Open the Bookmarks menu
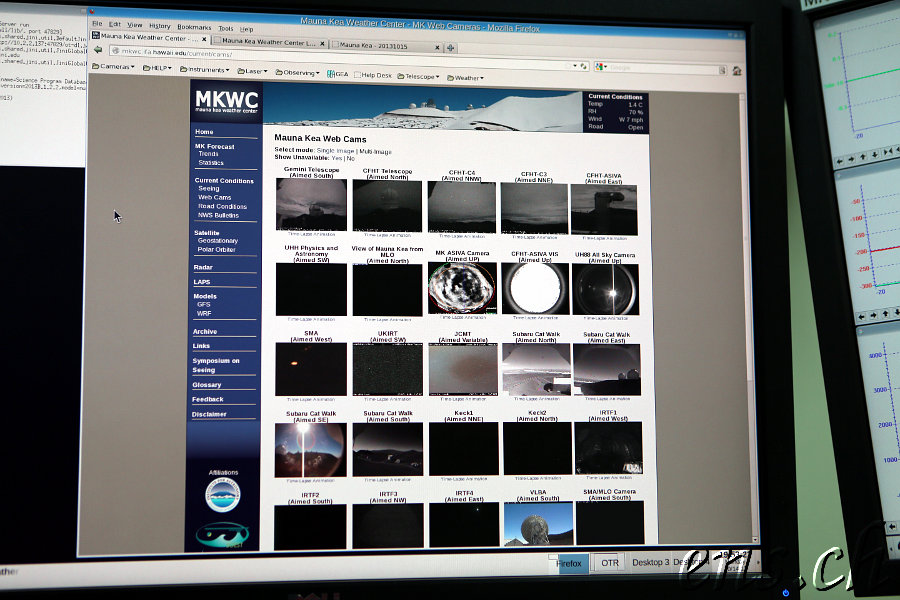This screenshot has height=600, width=900. tap(194, 27)
